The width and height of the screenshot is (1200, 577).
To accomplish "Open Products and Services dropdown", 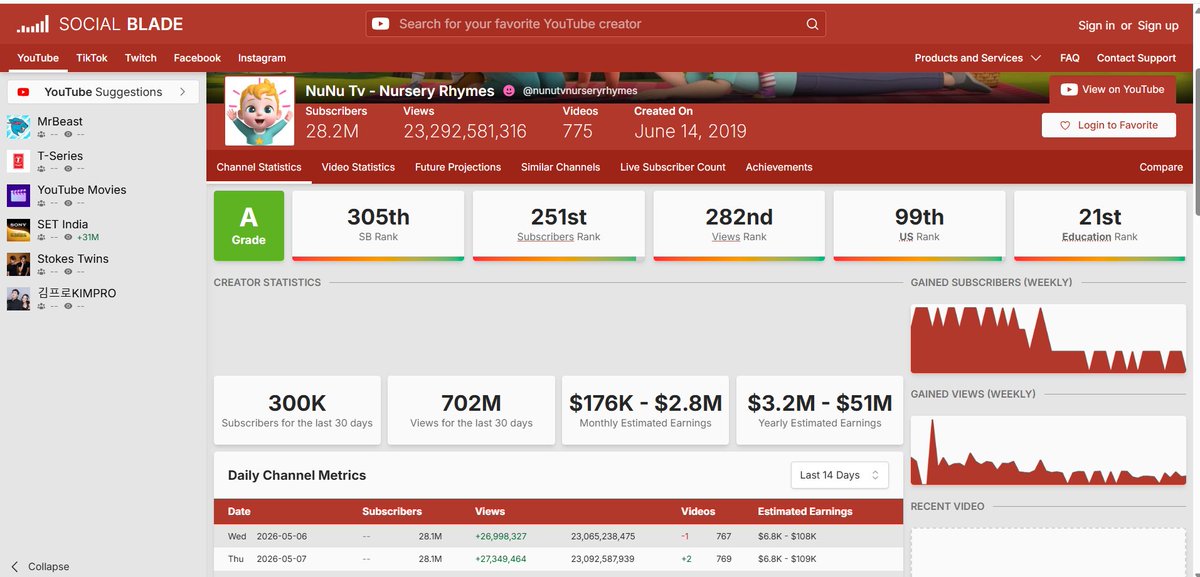I will [977, 58].
